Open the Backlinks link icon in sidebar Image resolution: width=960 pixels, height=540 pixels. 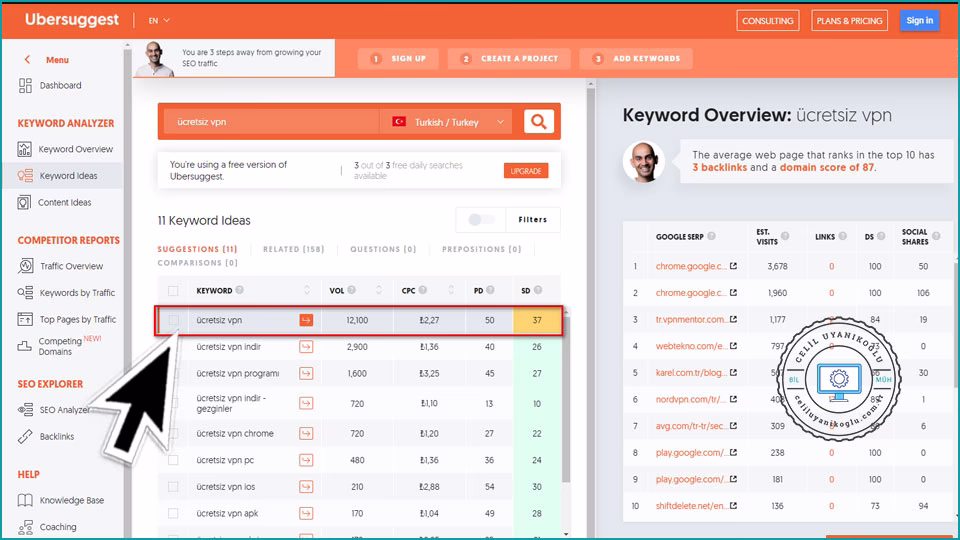(x=25, y=436)
